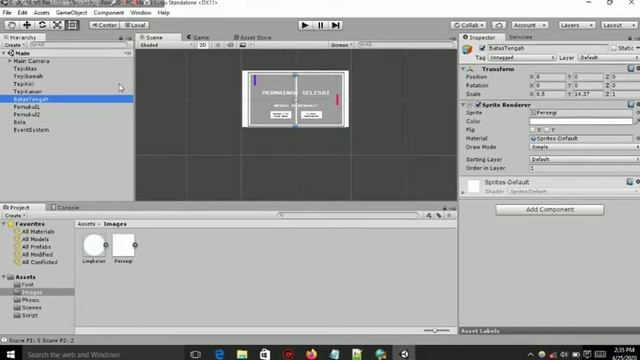
Task: Open the Layout dropdown
Action: pos(619,25)
